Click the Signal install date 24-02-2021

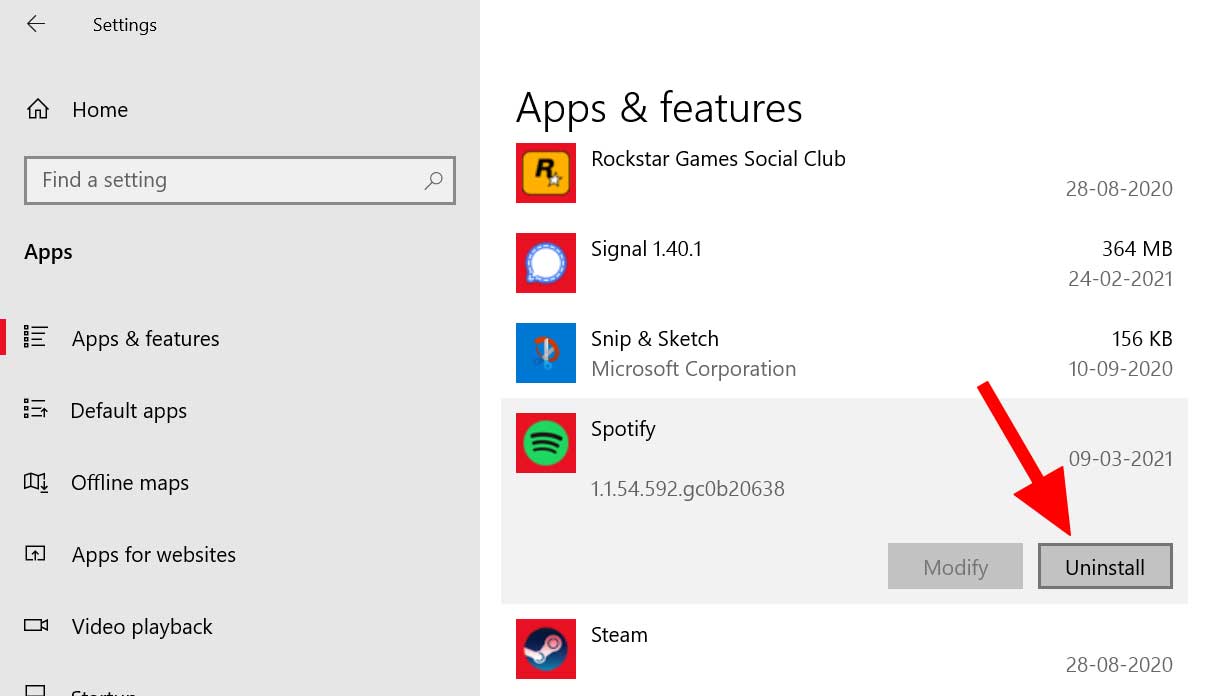click(1120, 279)
